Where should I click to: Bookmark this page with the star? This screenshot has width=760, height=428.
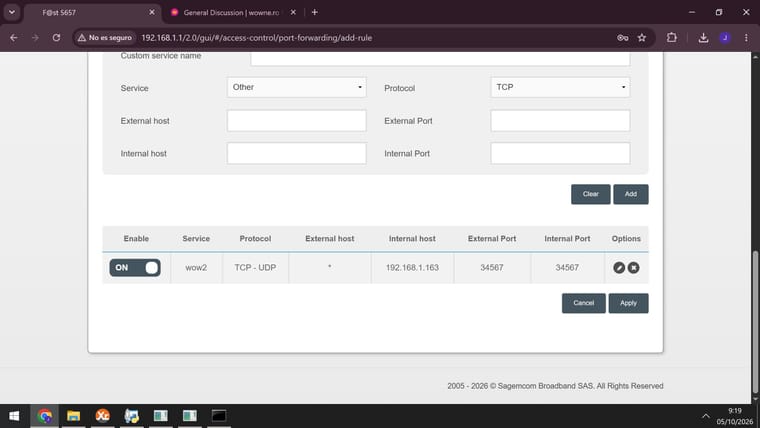coord(642,37)
